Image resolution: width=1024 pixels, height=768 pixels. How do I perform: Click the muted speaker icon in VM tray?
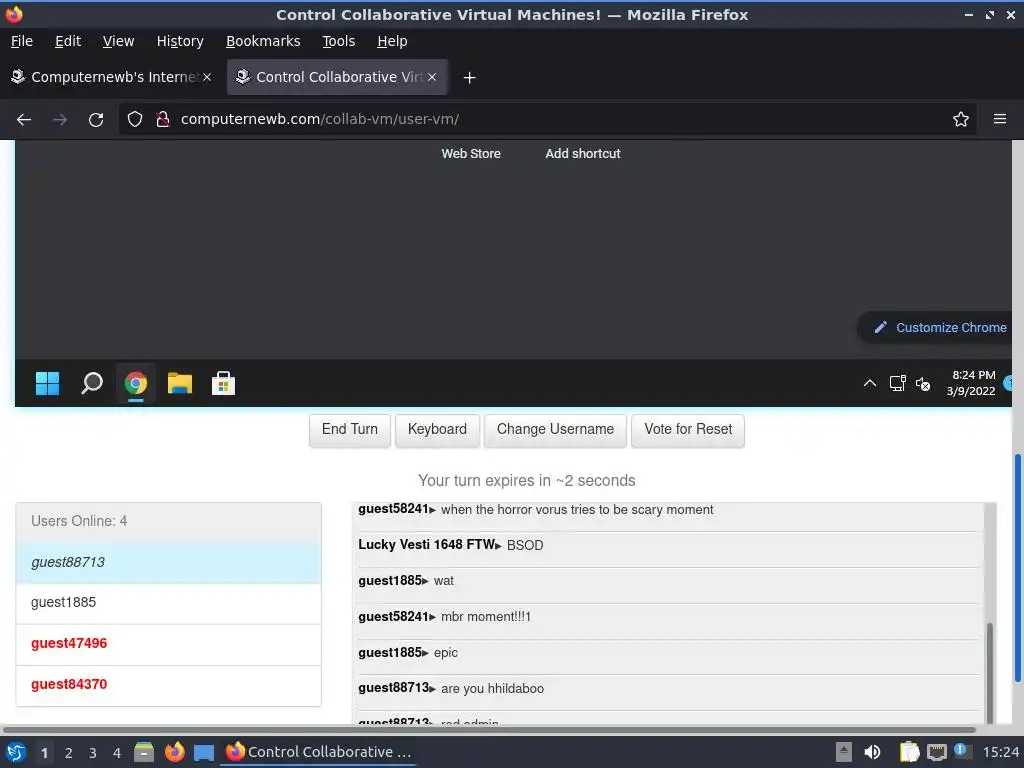[923, 384]
